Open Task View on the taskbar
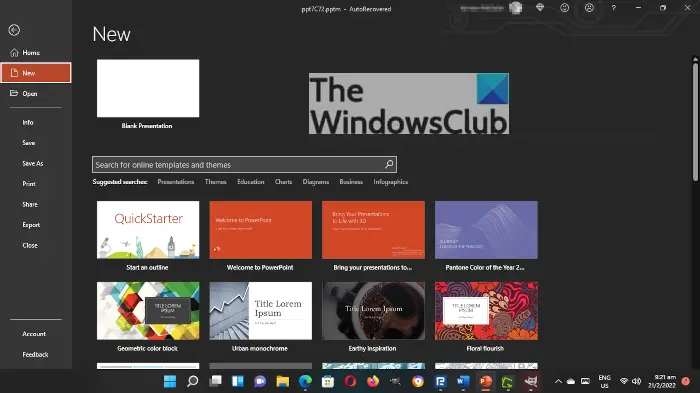Image resolution: width=700 pixels, height=393 pixels. point(215,381)
